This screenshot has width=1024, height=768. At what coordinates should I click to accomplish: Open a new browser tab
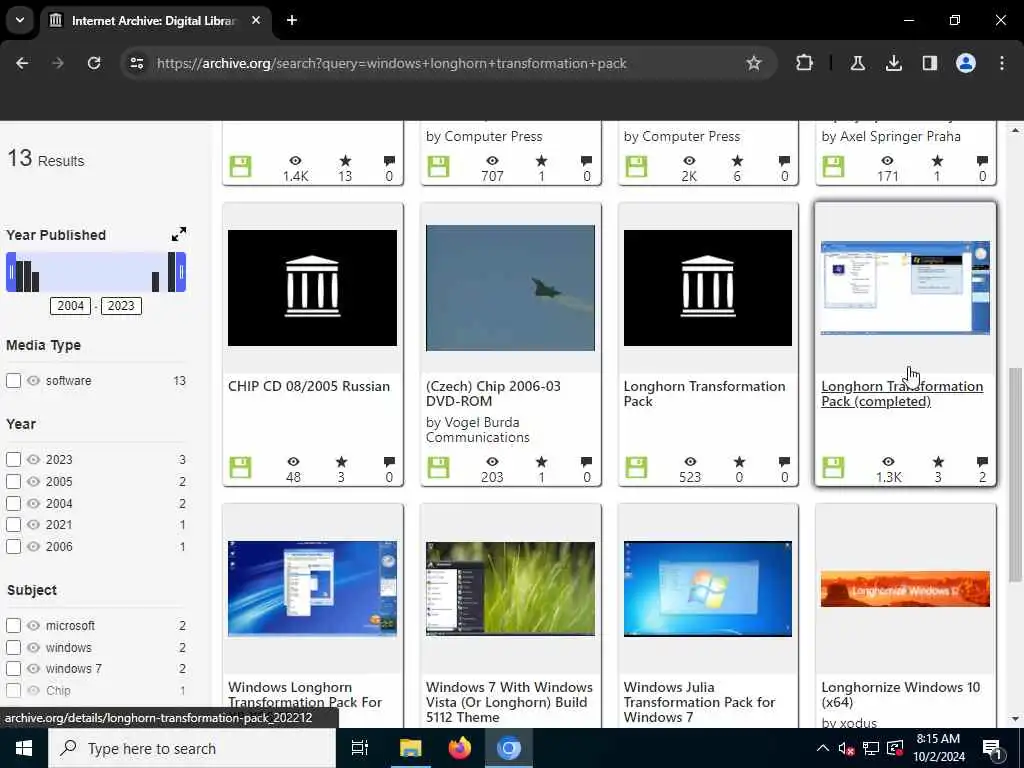292,20
